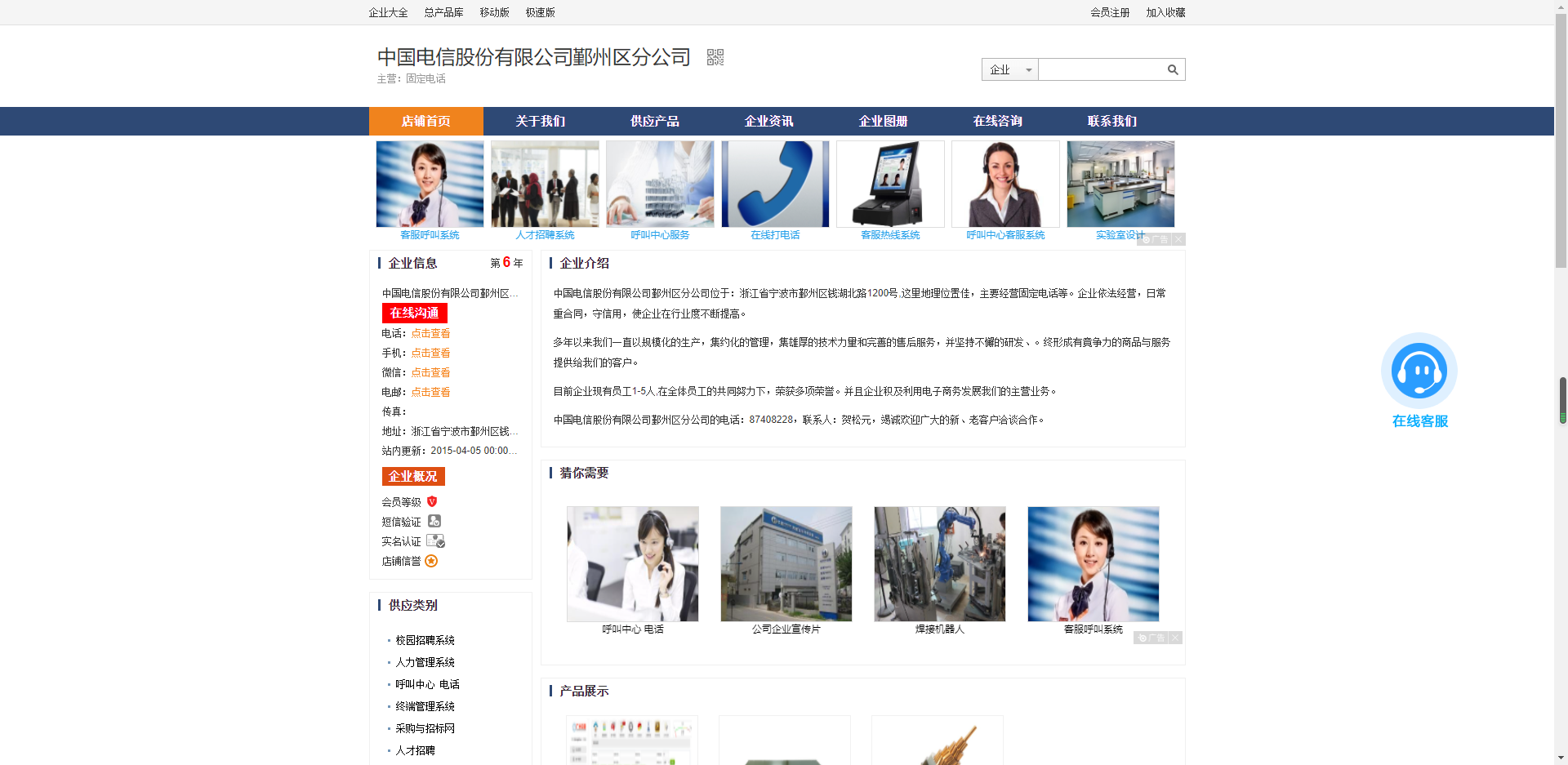Select 人力管理系统 in supply categories

(x=425, y=662)
